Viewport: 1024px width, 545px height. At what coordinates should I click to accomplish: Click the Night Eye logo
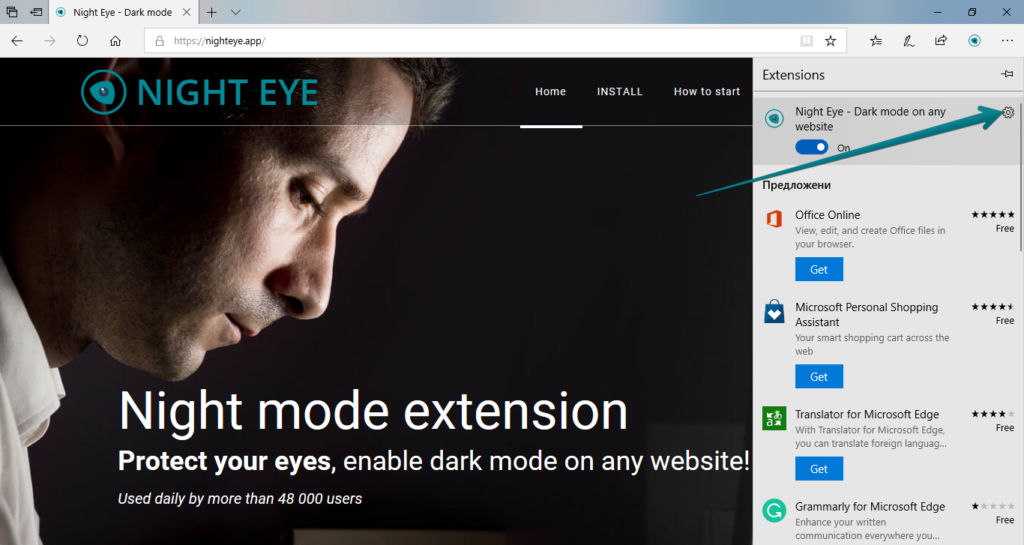(200, 92)
